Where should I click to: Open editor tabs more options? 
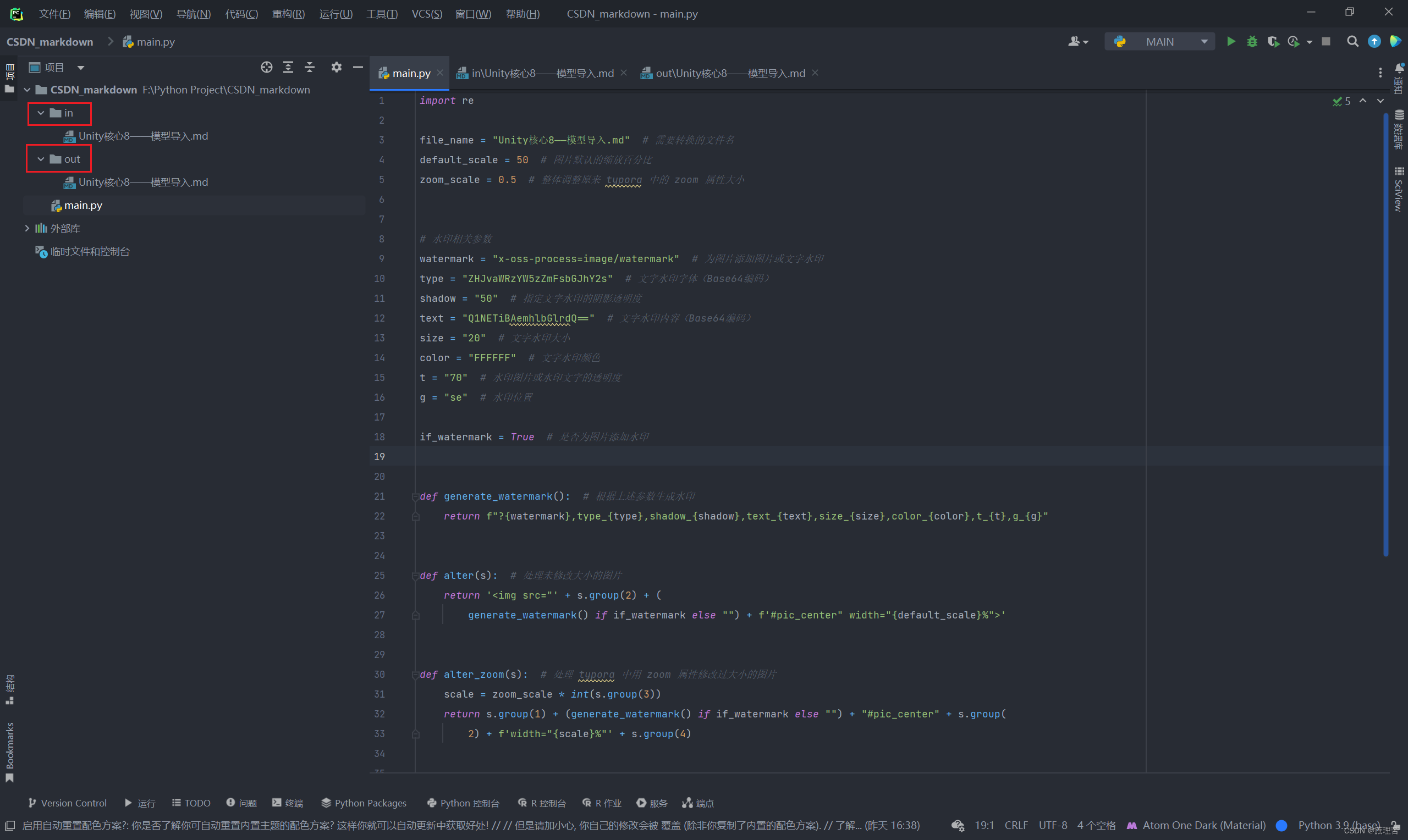[1380, 73]
